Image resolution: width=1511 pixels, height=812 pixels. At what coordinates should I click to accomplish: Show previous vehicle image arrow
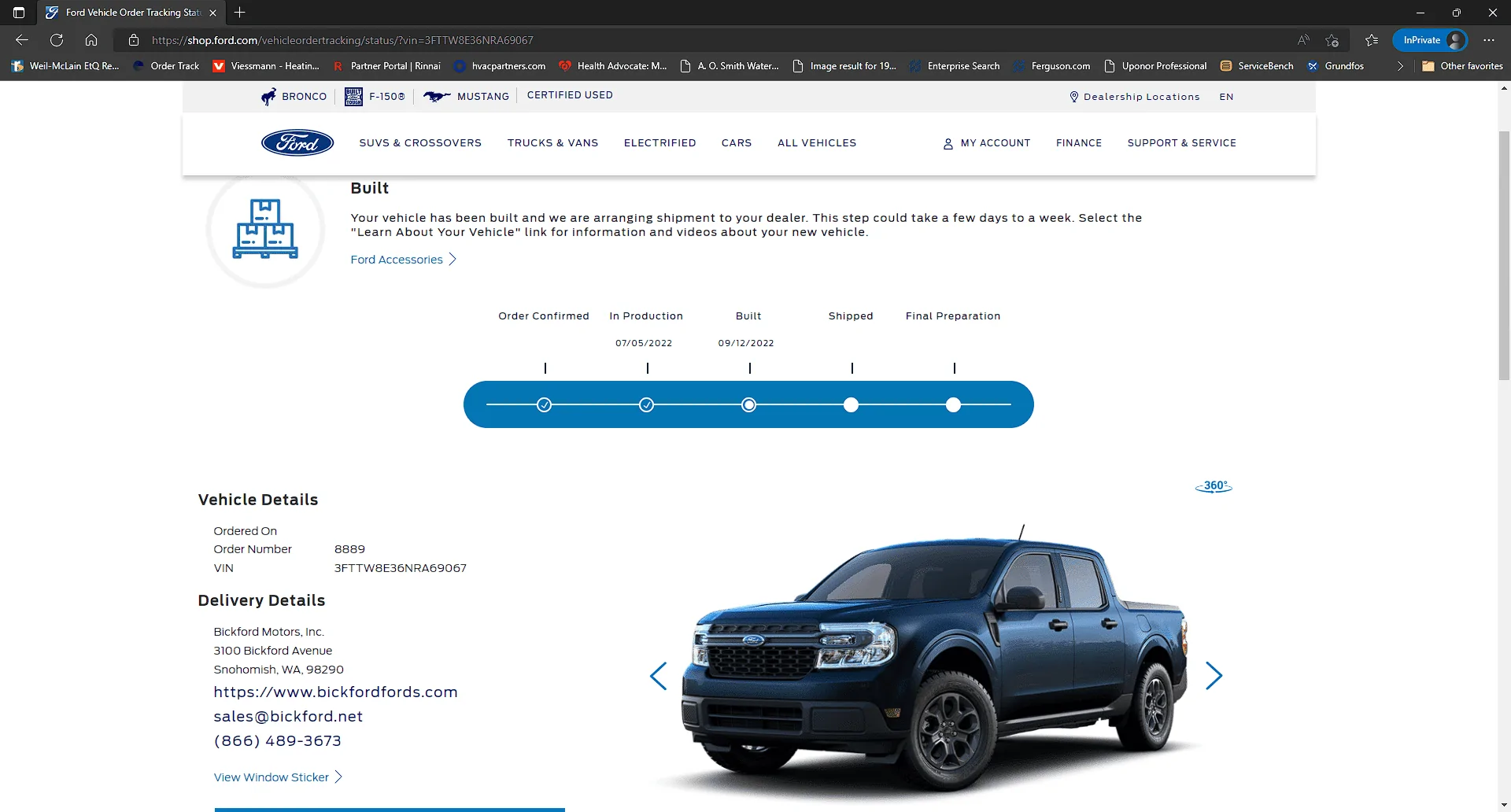click(659, 676)
